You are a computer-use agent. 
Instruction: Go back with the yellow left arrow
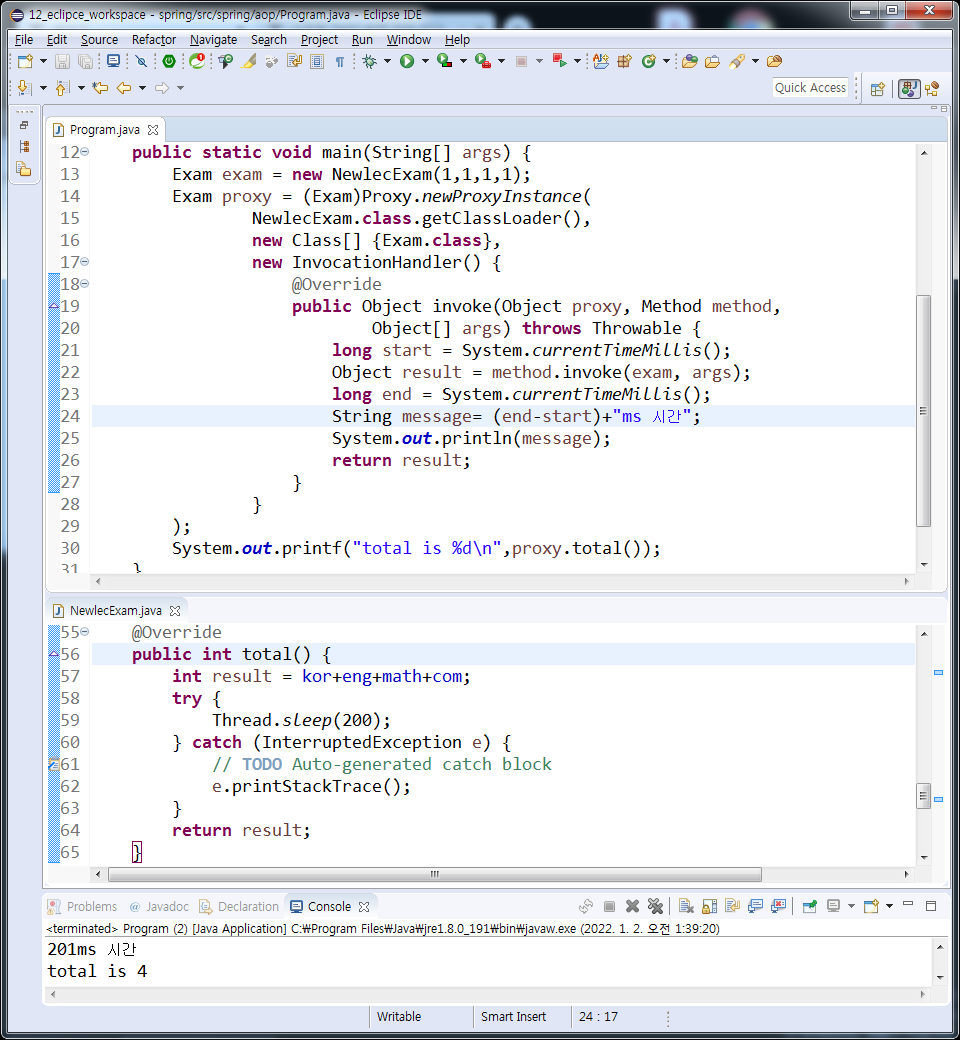point(124,88)
